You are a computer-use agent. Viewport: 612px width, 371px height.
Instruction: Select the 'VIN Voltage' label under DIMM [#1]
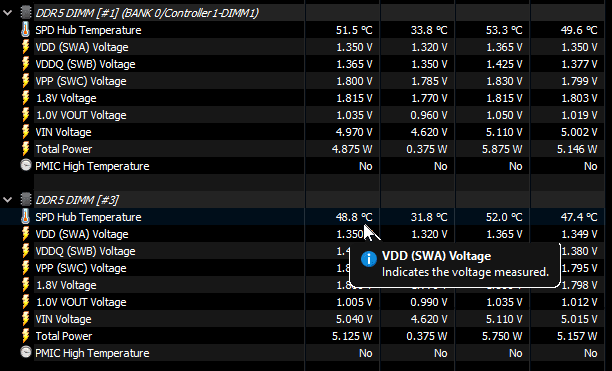(63, 132)
